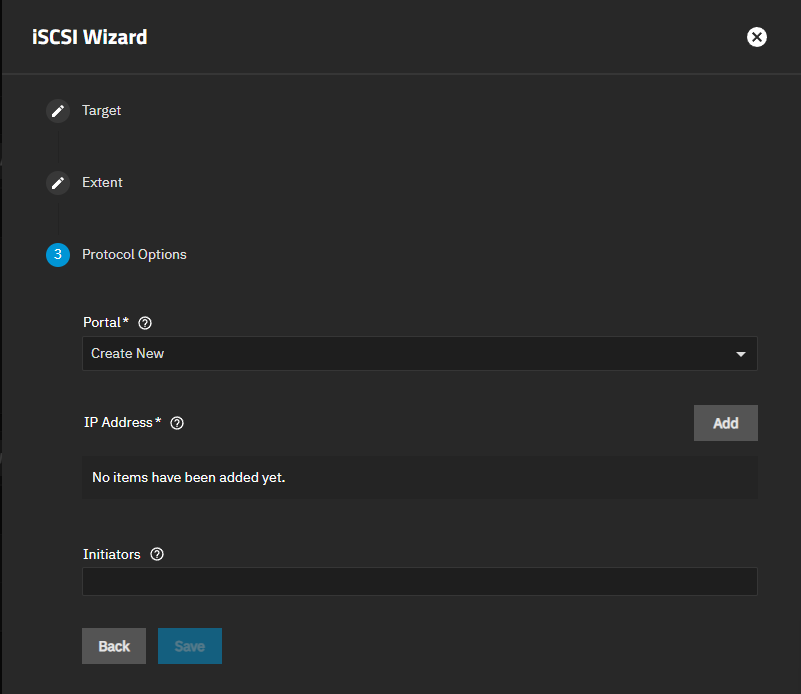This screenshot has height=694, width=801.
Task: Click the circled X icon in the header
Action: [757, 37]
